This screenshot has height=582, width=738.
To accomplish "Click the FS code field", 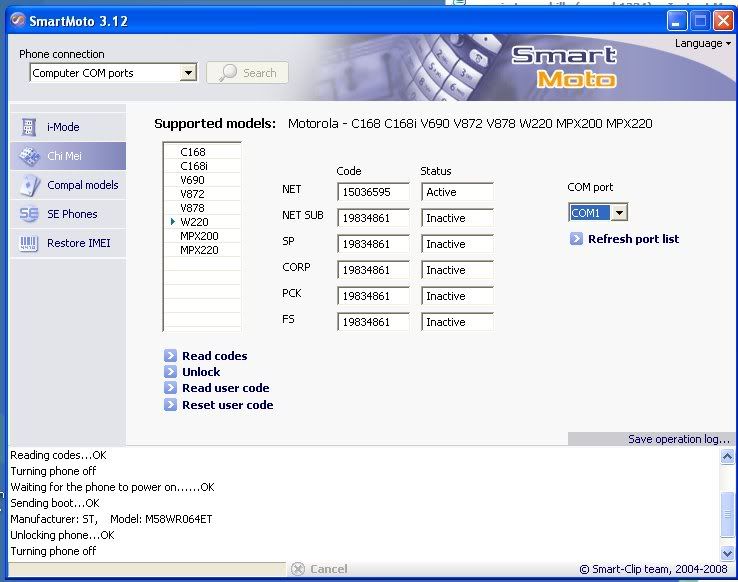I will [x=373, y=322].
